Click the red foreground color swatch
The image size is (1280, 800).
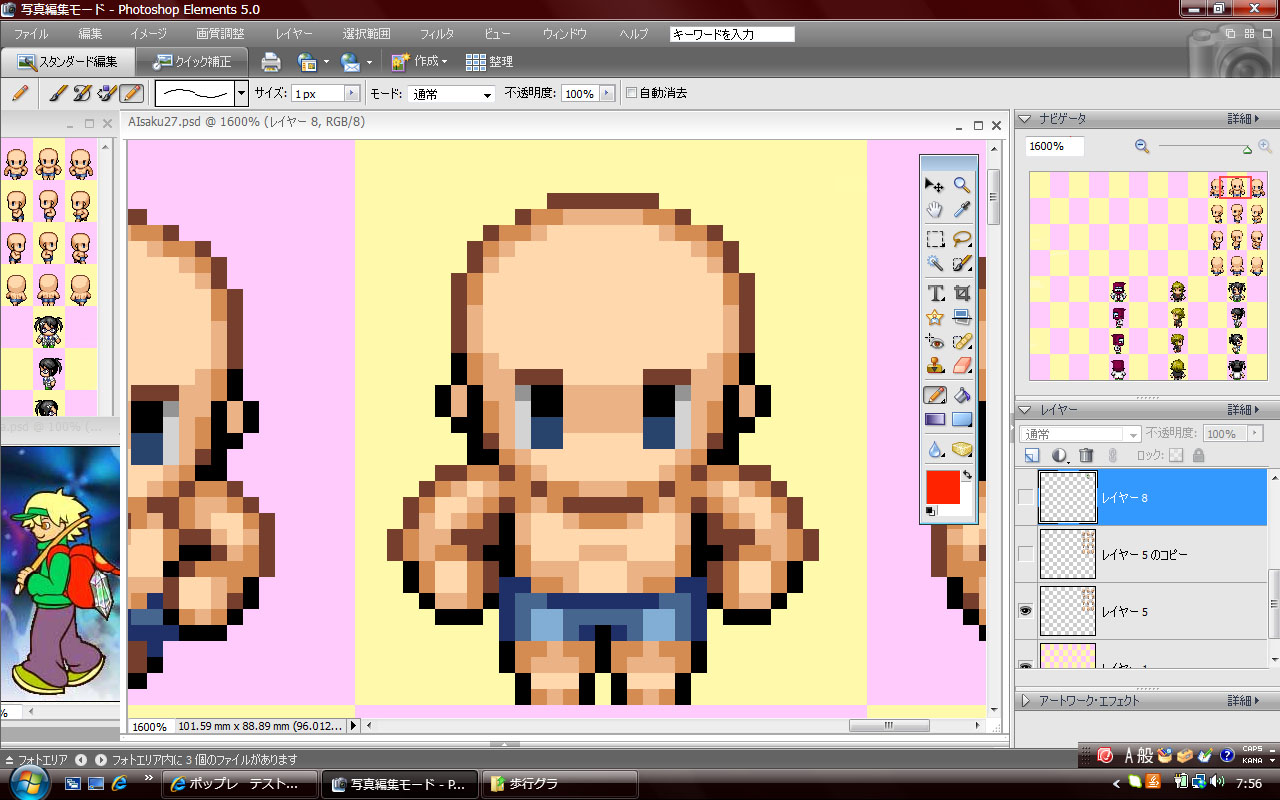point(942,487)
